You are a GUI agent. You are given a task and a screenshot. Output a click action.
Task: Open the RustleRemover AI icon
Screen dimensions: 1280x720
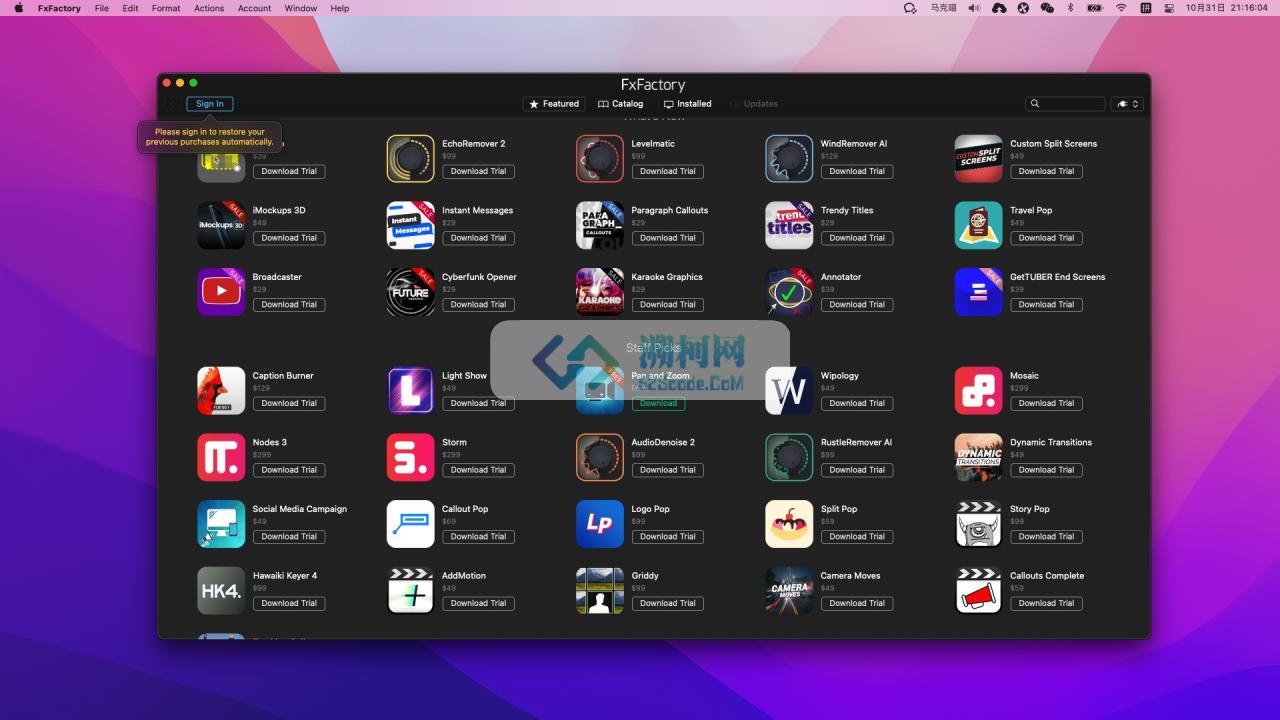point(789,457)
